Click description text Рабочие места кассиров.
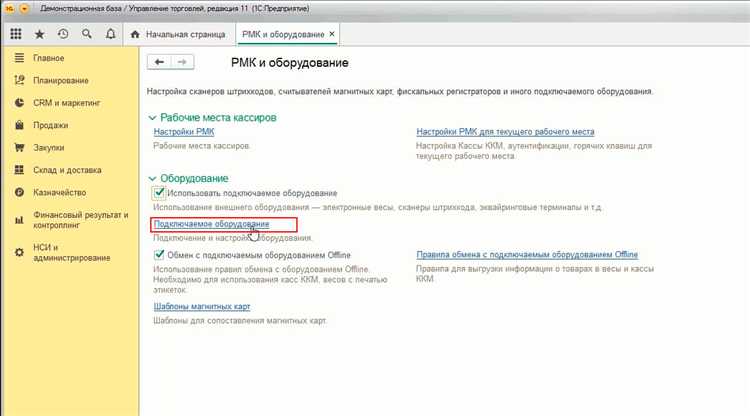Viewport: 750px width, 416px height. [x=201, y=146]
